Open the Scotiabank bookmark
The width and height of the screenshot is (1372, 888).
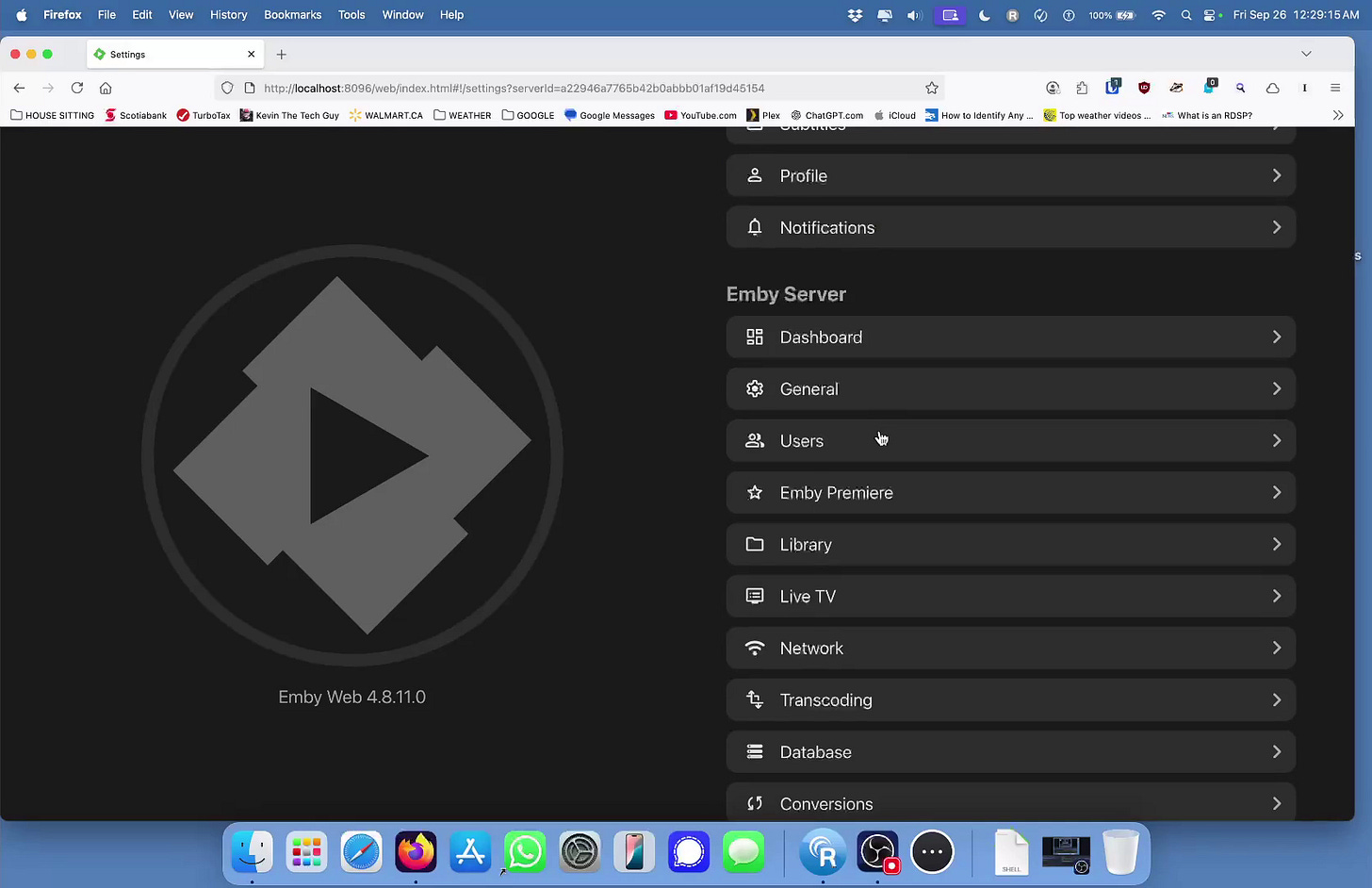(136, 115)
